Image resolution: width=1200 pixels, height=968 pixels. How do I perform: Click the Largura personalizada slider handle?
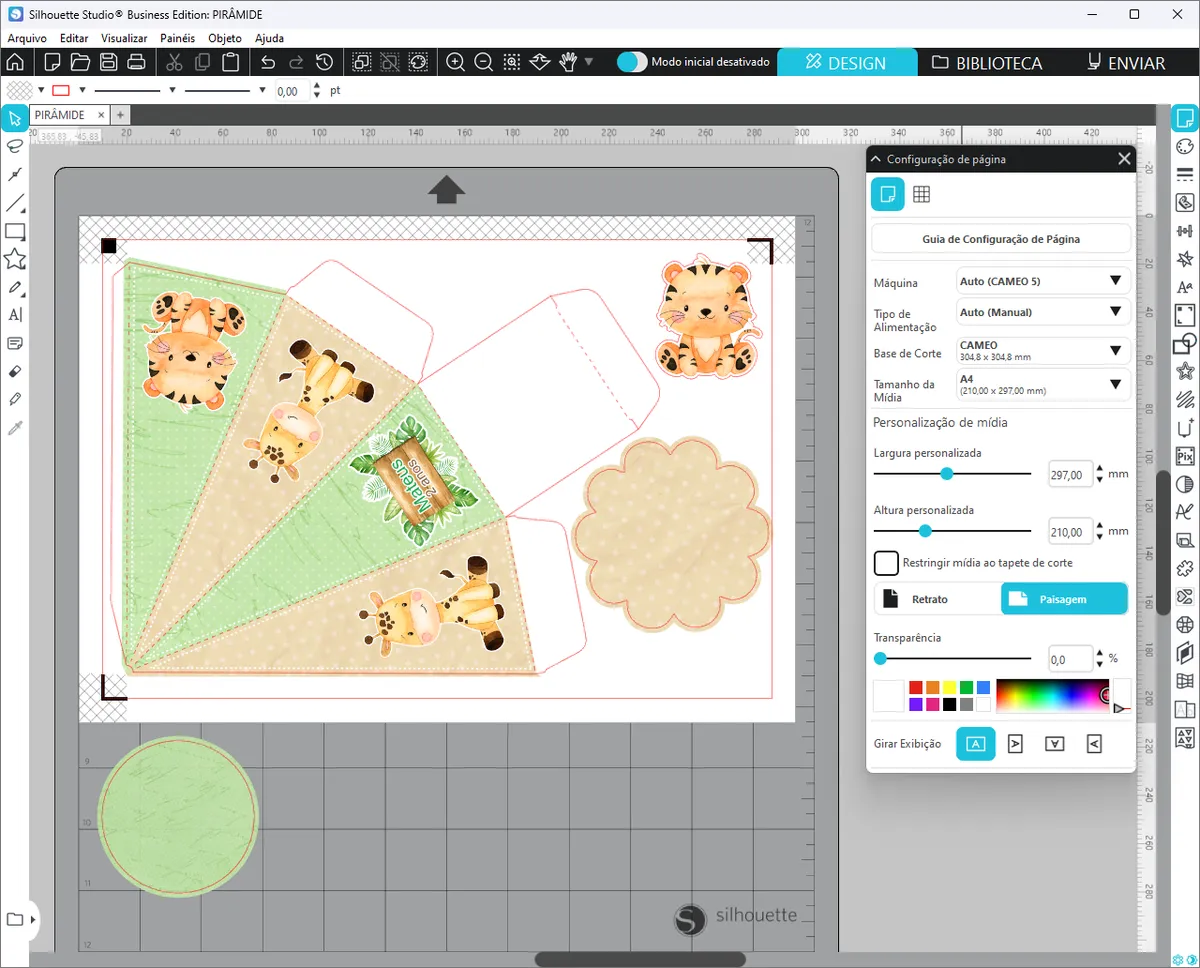click(947, 474)
